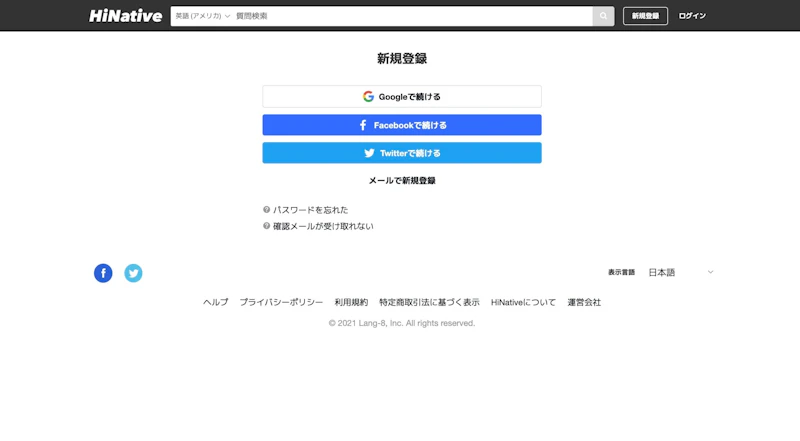The image size is (800, 441).
Task: Click the 新規登録 header button
Action: tap(645, 16)
